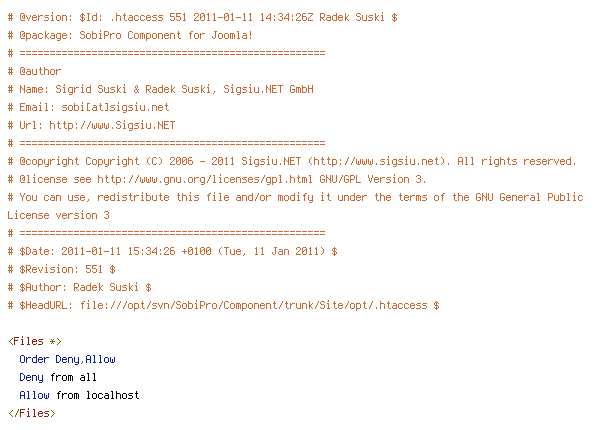Click the License version 3 text
The image size is (600, 430).
click(x=59, y=215)
